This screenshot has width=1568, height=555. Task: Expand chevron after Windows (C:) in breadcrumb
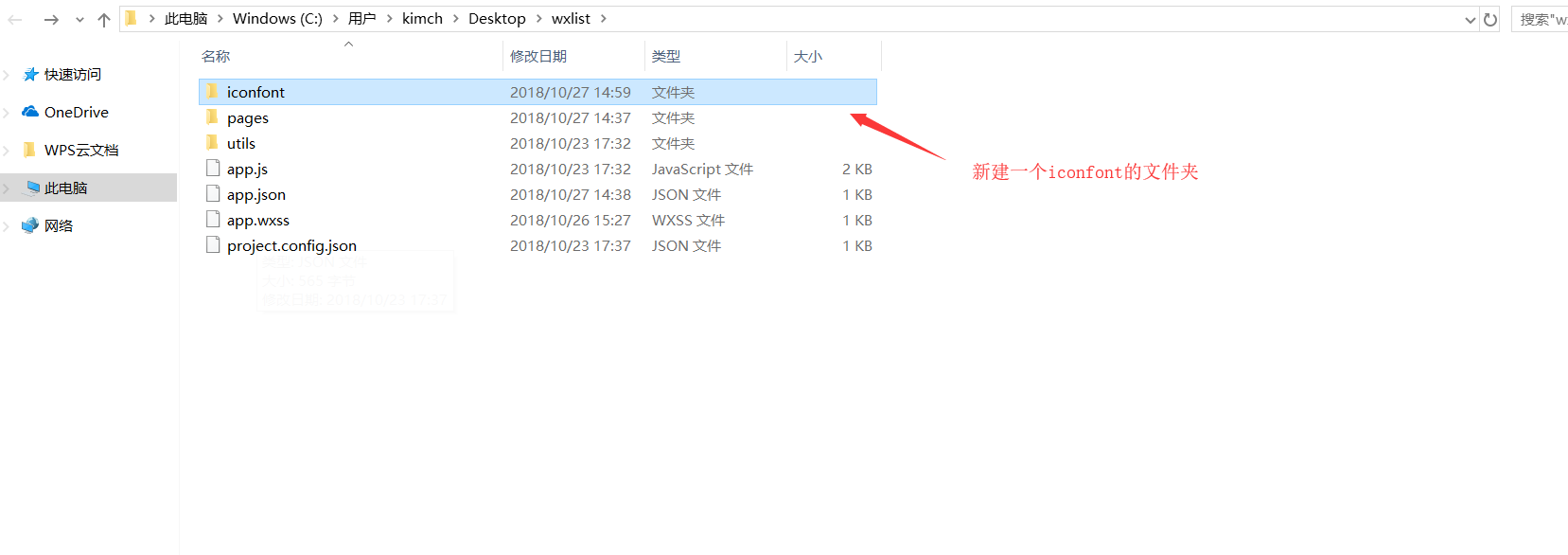click(335, 19)
